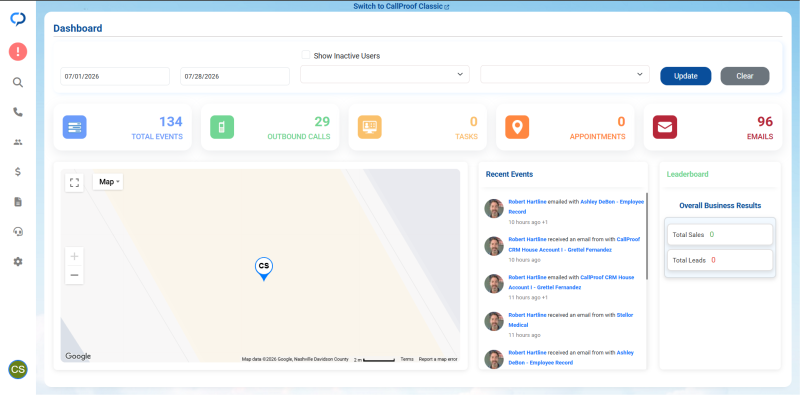Enable Show Inactive Users checkbox
This screenshot has width=800, height=395.
tap(306, 55)
